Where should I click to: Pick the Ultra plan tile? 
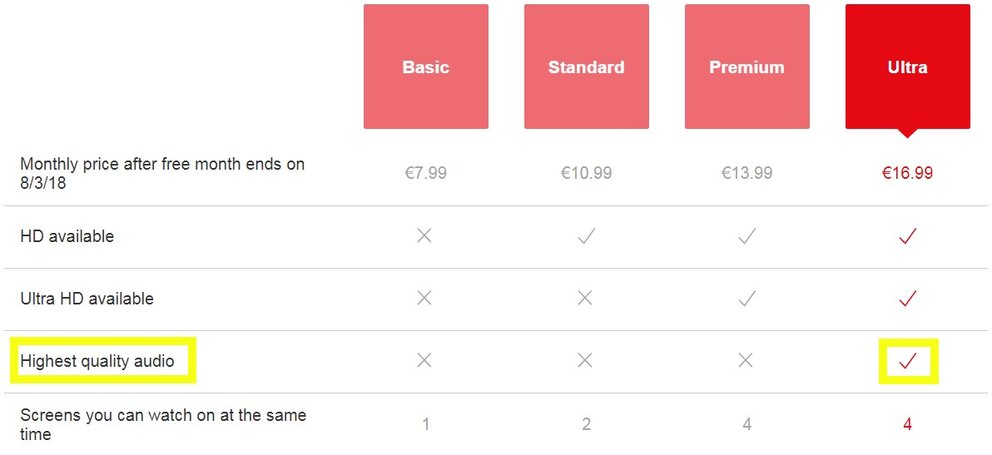coord(908,70)
